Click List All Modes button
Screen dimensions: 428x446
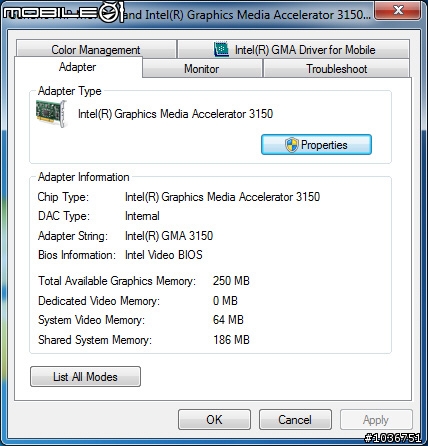coord(85,377)
